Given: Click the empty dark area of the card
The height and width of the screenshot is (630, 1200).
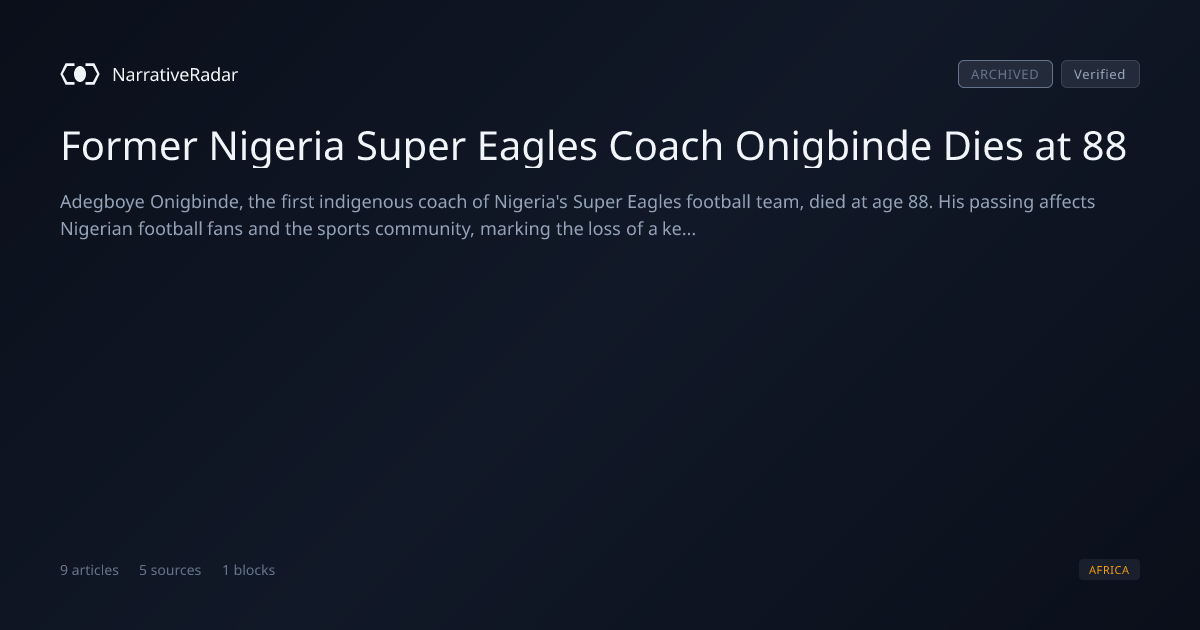Looking at the screenshot, I should (600, 400).
